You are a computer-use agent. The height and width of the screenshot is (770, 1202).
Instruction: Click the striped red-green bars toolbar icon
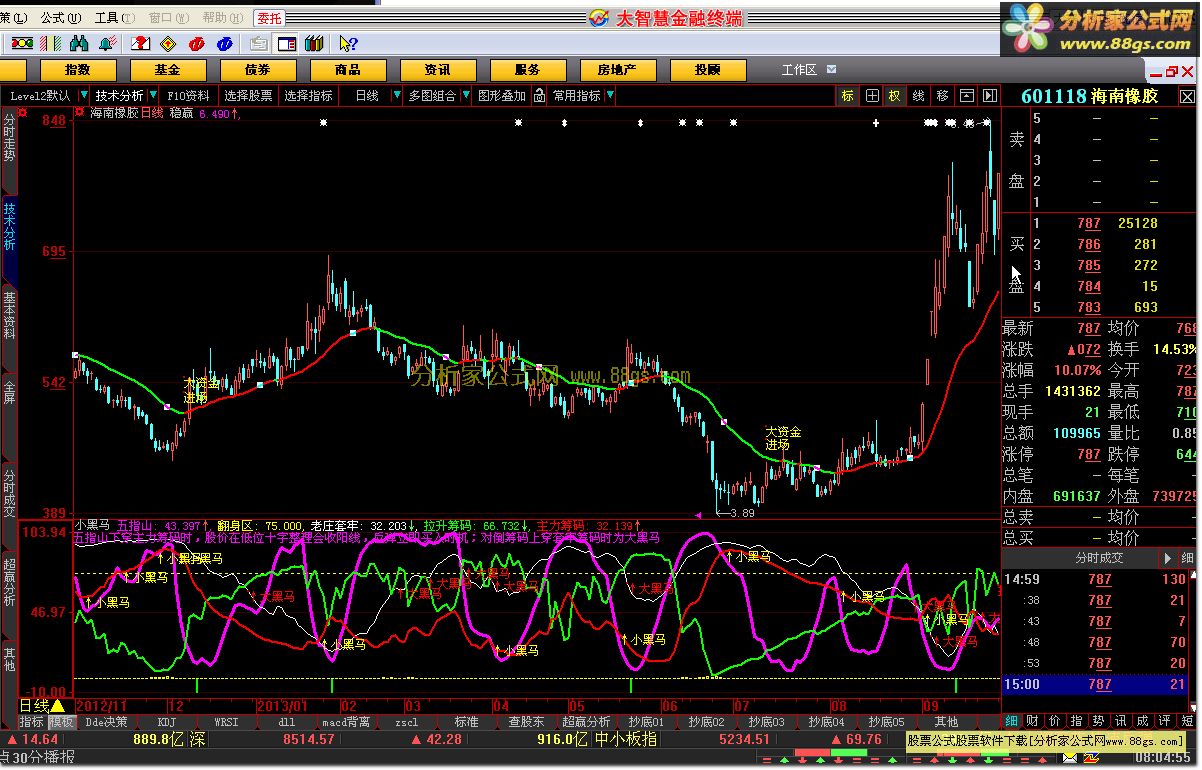tap(50, 43)
